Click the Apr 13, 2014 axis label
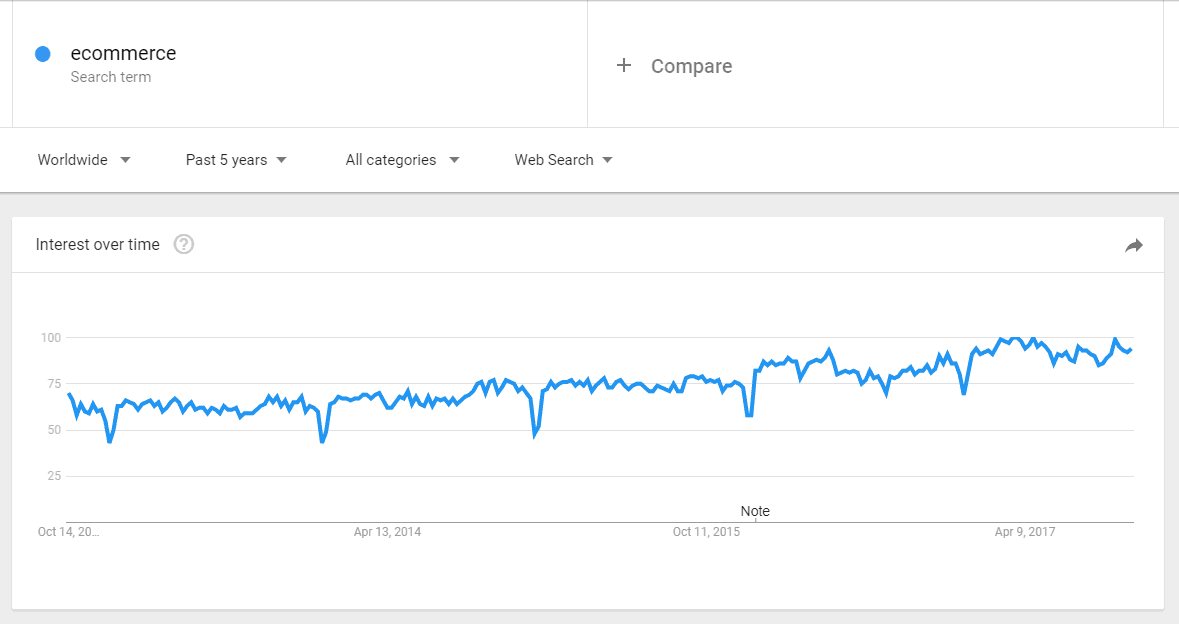The height and width of the screenshot is (624, 1179). coord(387,532)
